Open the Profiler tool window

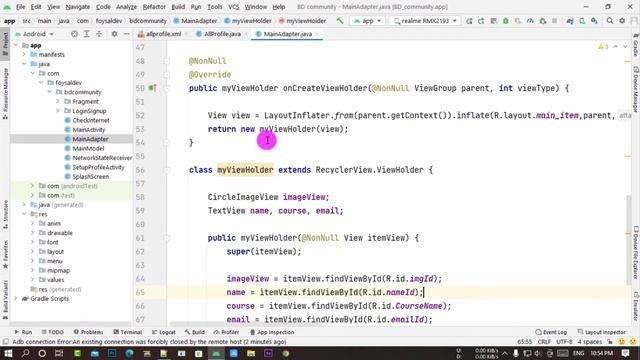pos(227,332)
